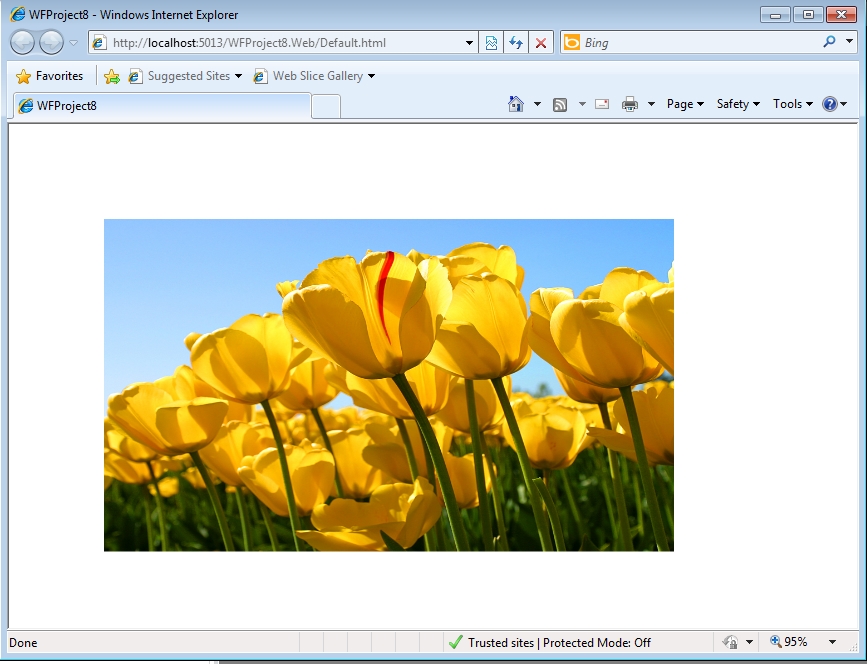Open the Page menu
867x664 pixels.
point(685,104)
